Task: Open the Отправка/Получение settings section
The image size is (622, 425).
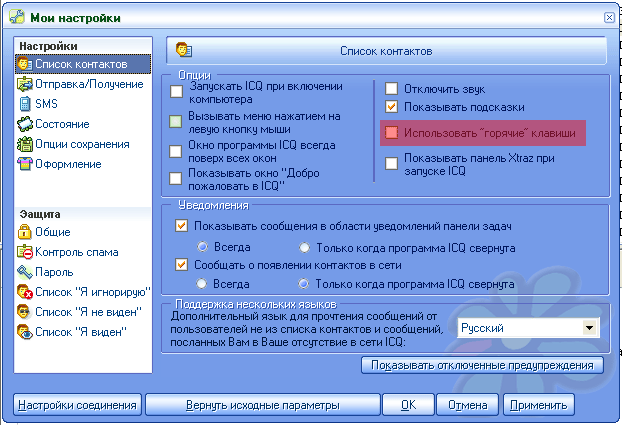Action: point(80,84)
